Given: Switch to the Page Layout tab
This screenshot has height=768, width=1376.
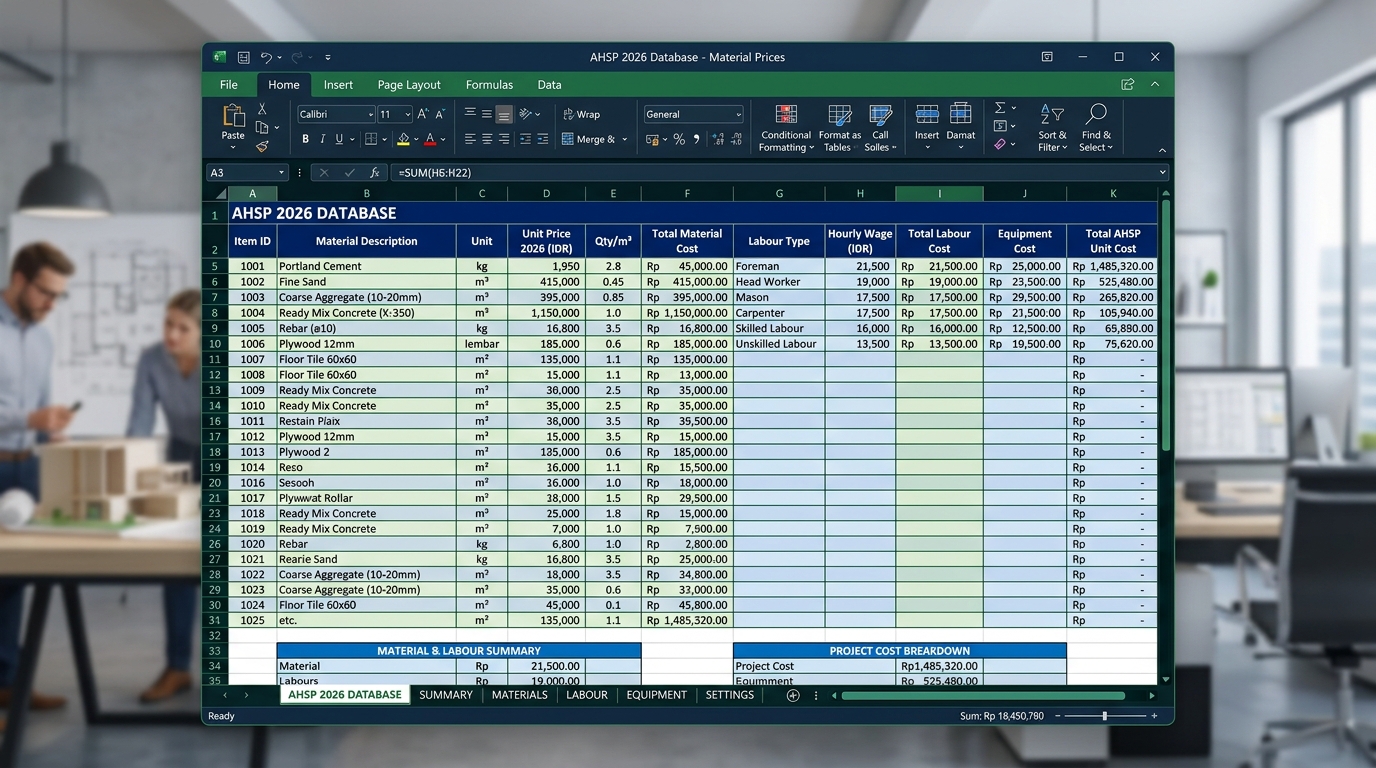Looking at the screenshot, I should [x=409, y=85].
